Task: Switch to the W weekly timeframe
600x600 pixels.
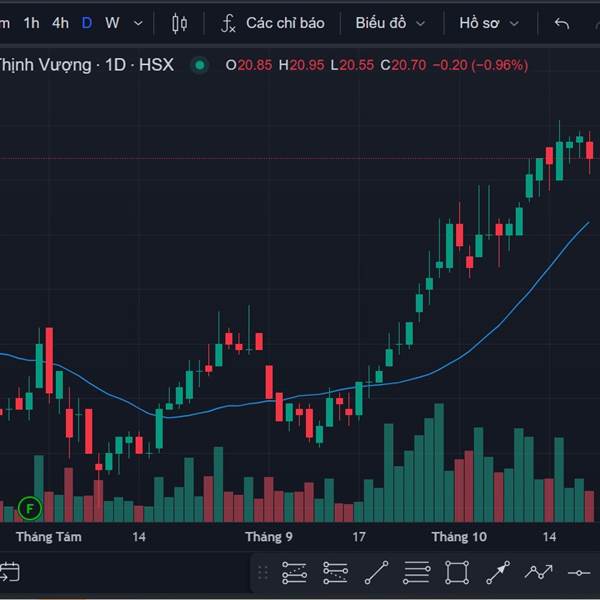Action: (x=112, y=23)
